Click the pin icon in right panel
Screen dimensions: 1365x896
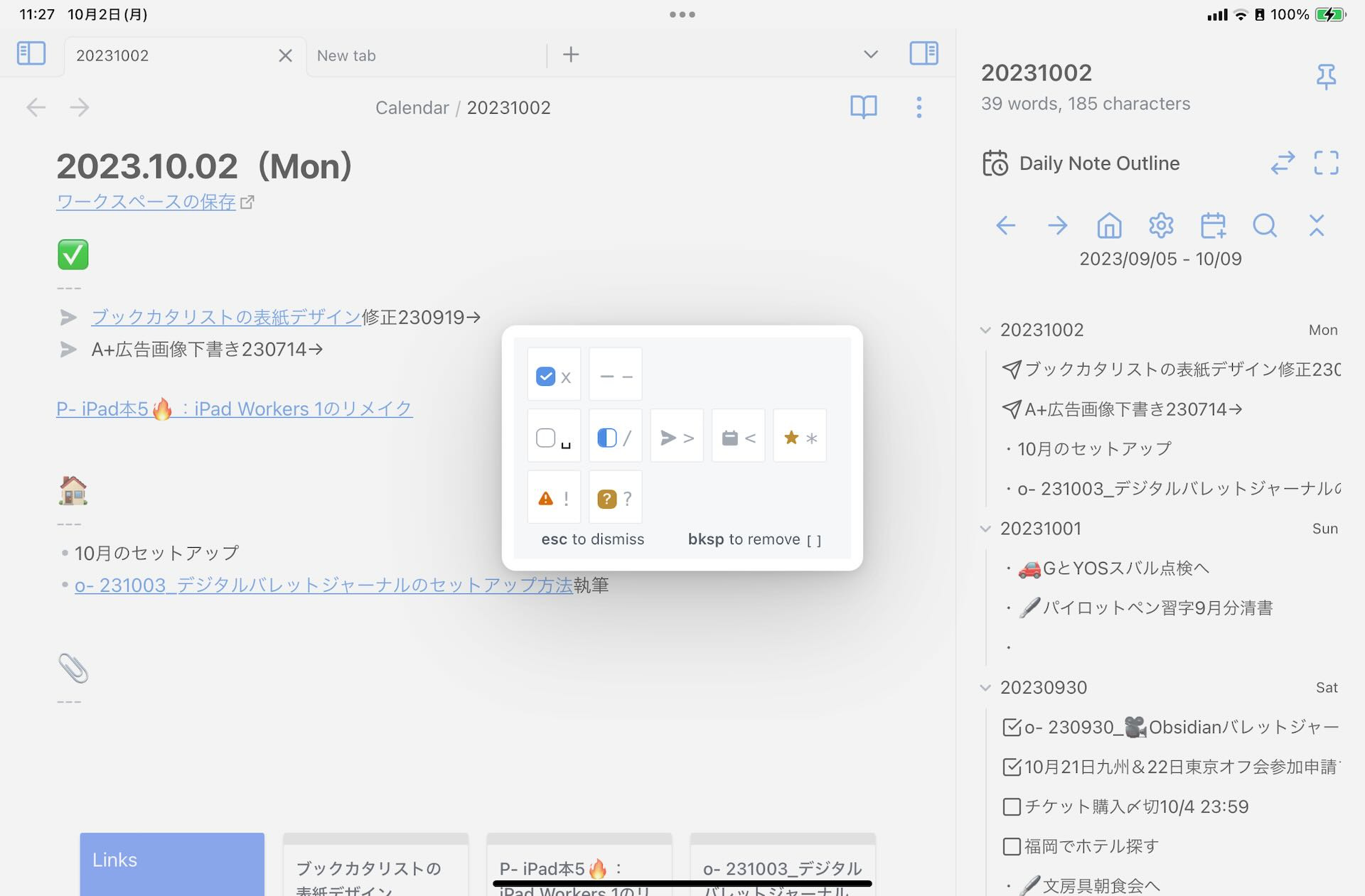(x=1325, y=76)
